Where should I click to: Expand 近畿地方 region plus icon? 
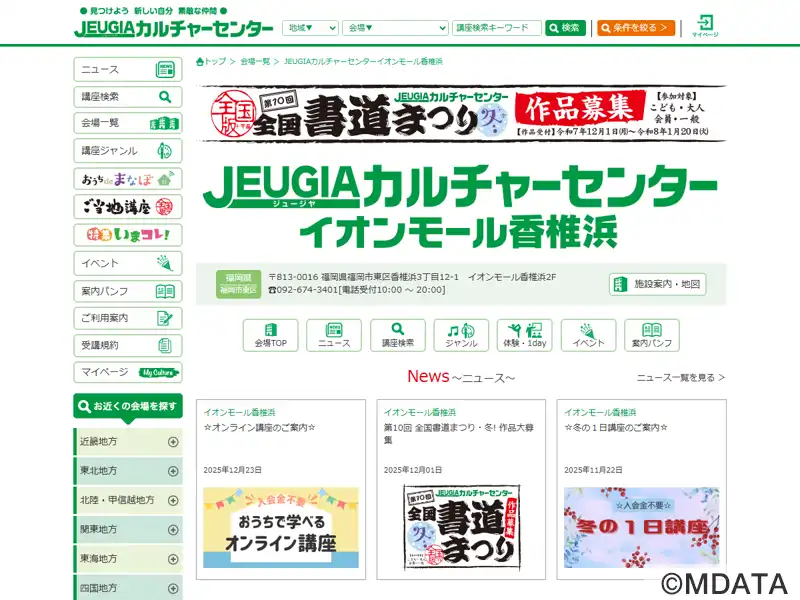[x=173, y=442]
